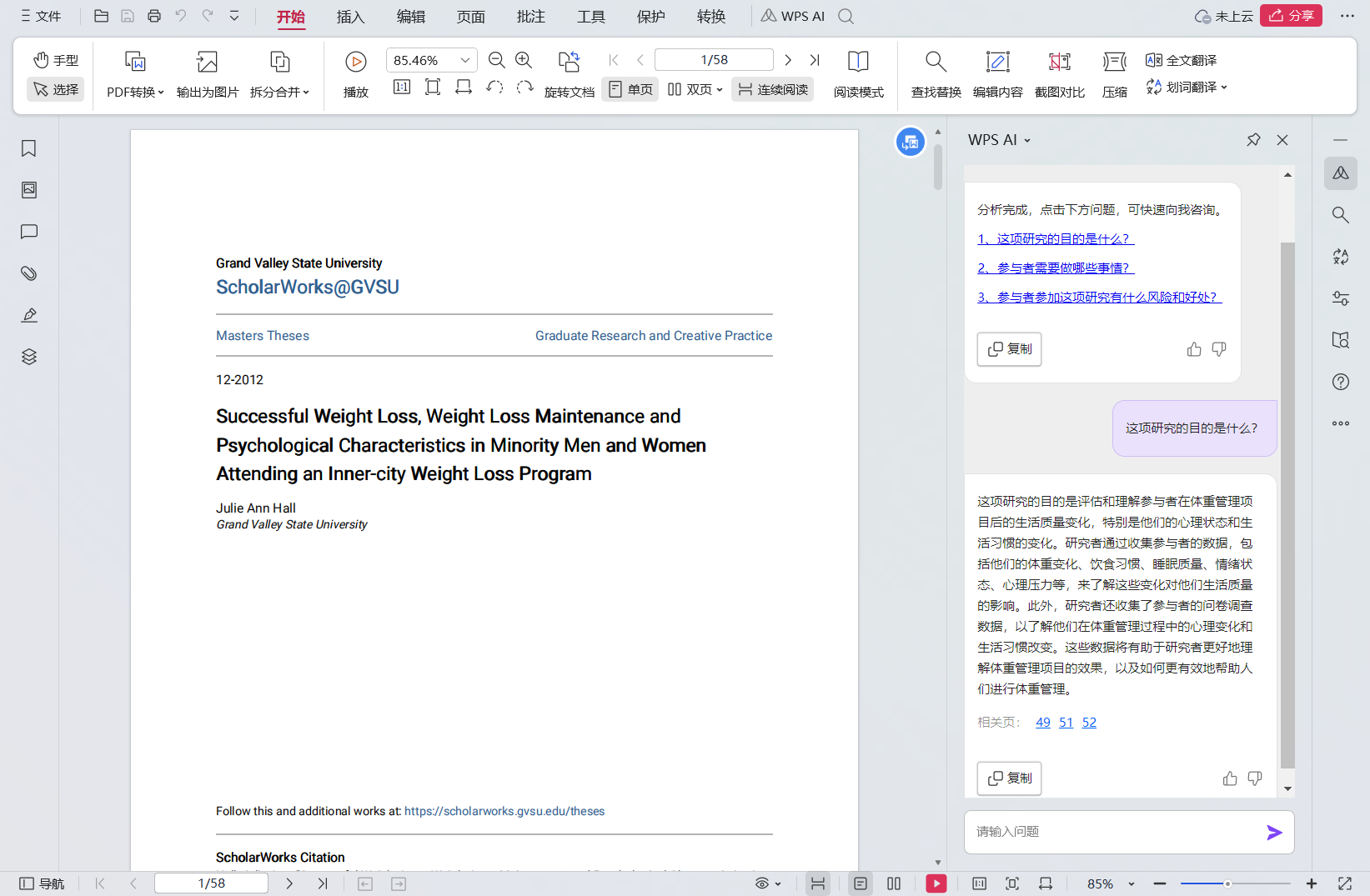Click the PDF转换 convert icon

[135, 62]
